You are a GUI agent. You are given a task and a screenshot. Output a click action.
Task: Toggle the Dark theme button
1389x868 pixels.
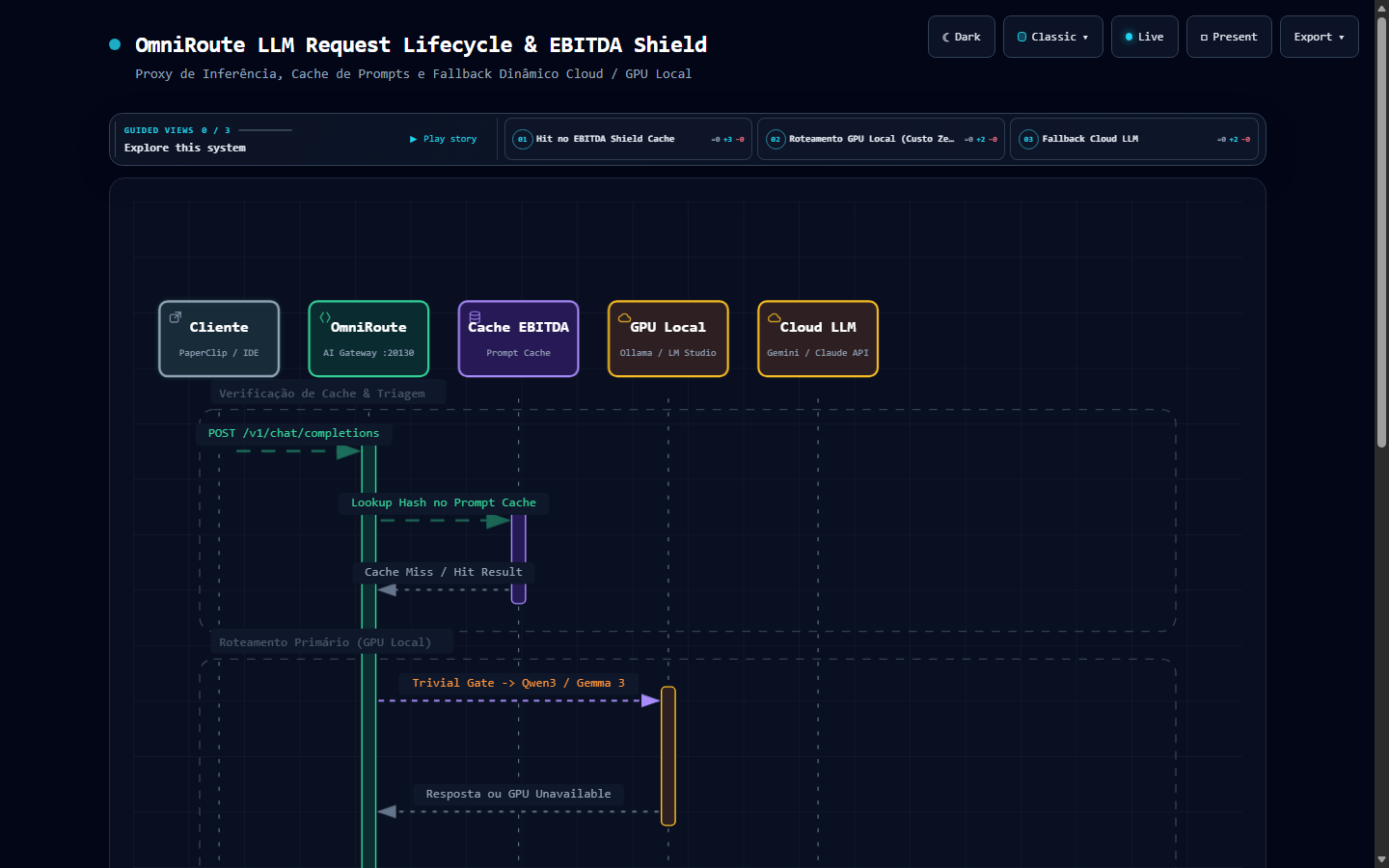click(961, 37)
